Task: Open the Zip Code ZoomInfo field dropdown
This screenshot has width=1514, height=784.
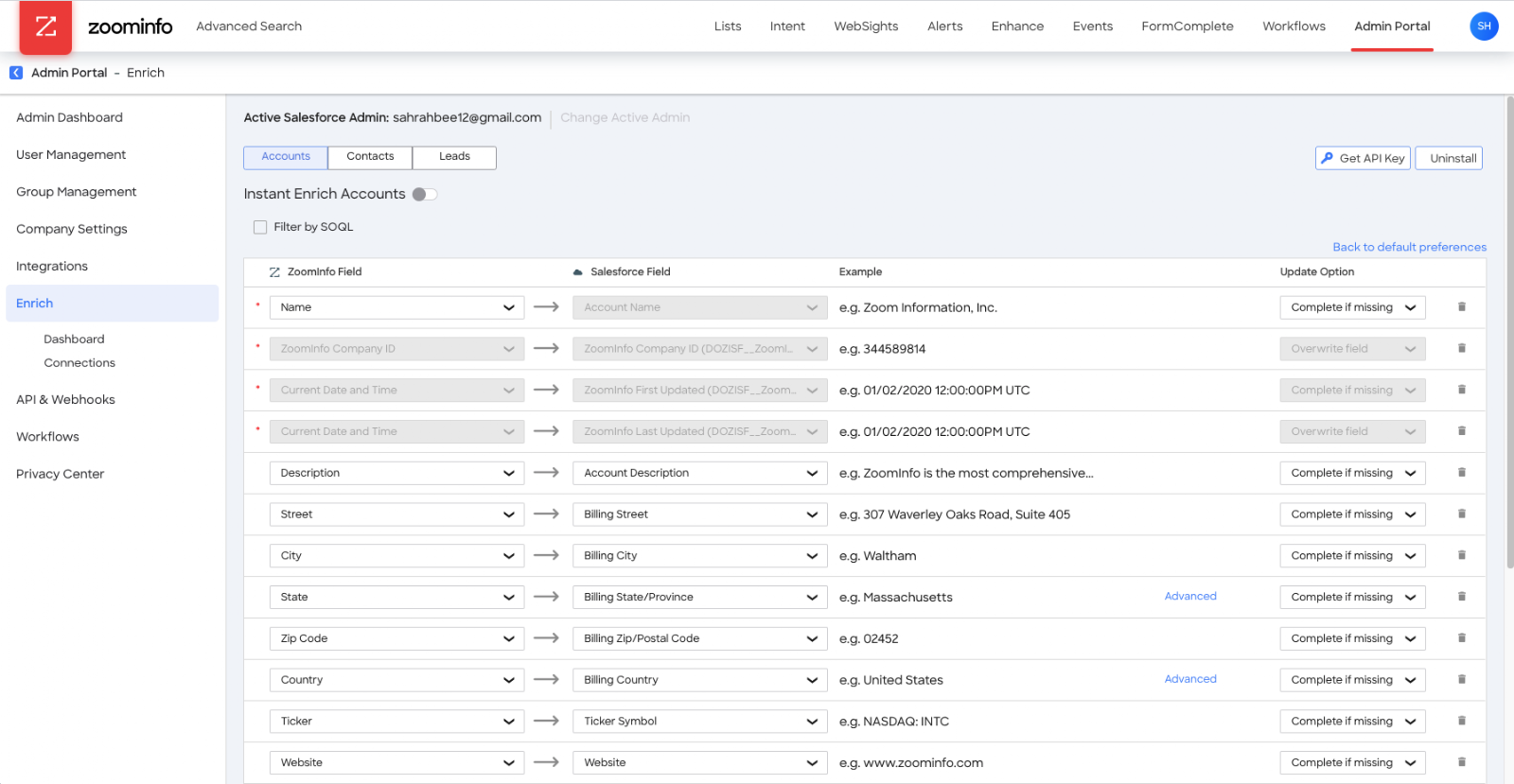Action: tap(396, 638)
